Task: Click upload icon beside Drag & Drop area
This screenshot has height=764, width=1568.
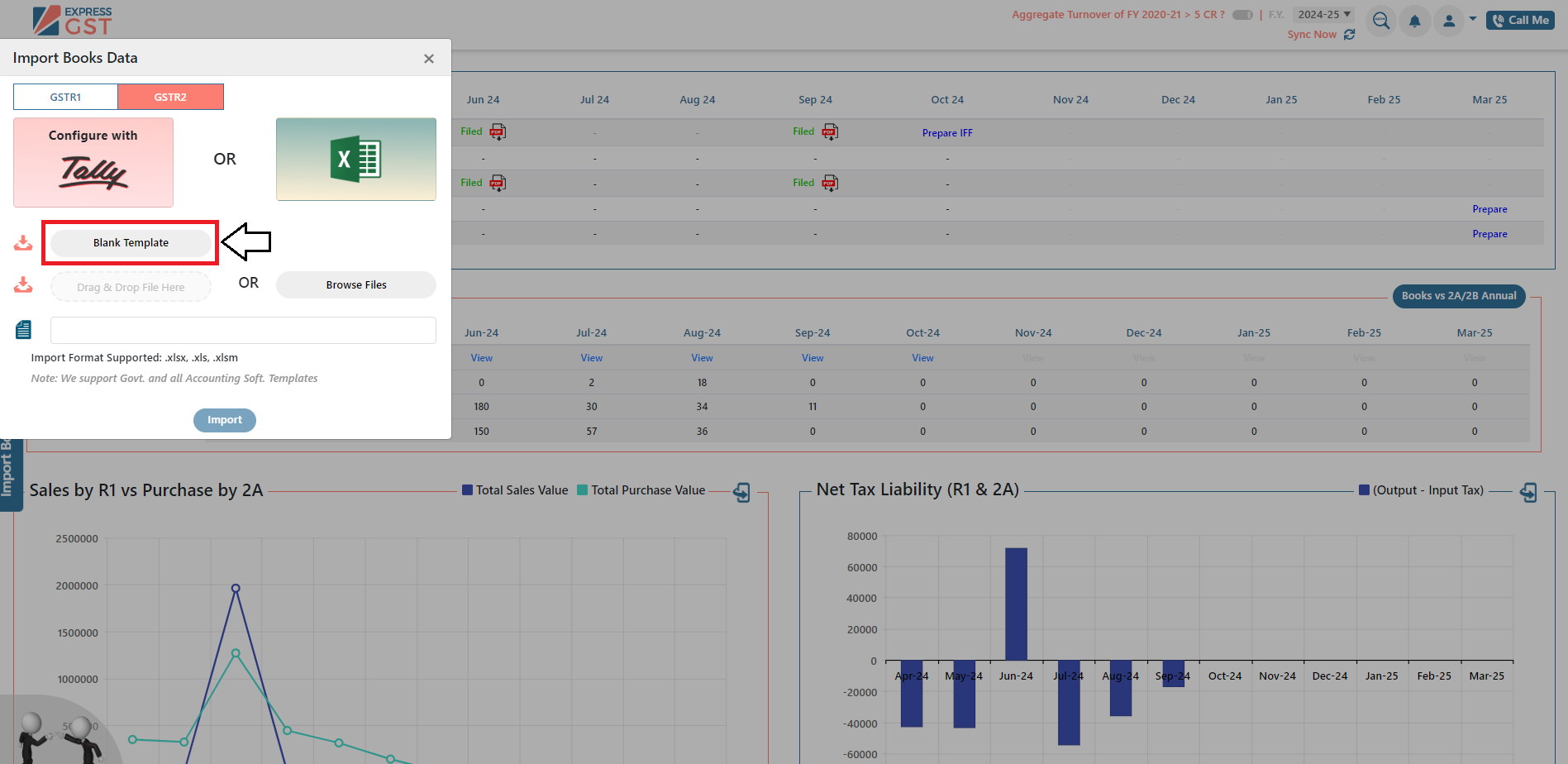Action: click(x=23, y=284)
